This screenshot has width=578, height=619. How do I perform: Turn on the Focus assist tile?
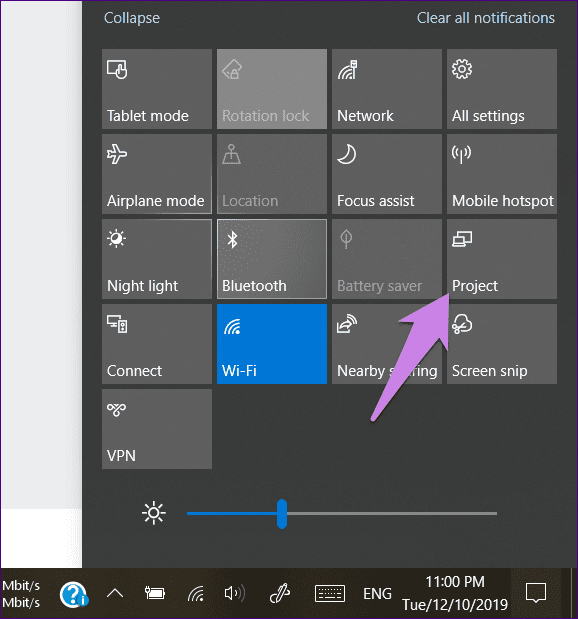pyautogui.click(x=387, y=174)
